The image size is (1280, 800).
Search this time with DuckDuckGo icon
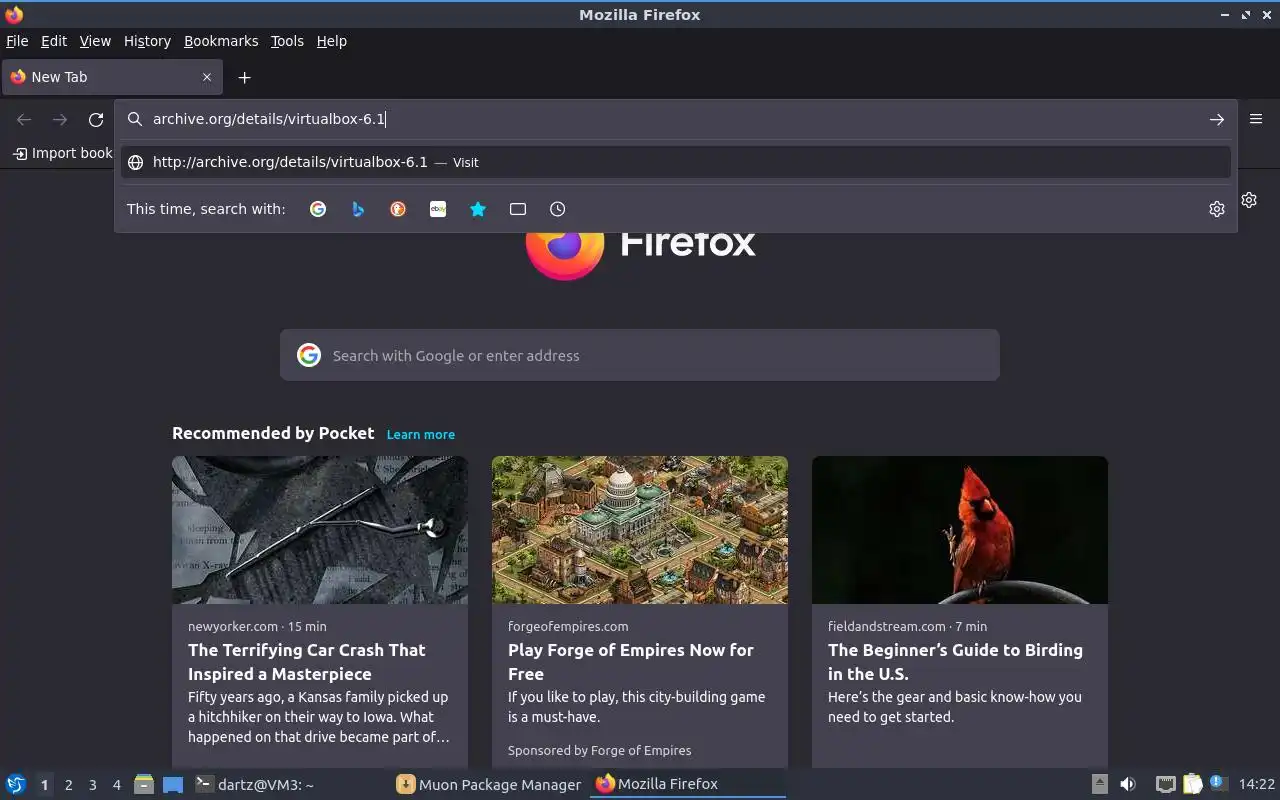[398, 209]
